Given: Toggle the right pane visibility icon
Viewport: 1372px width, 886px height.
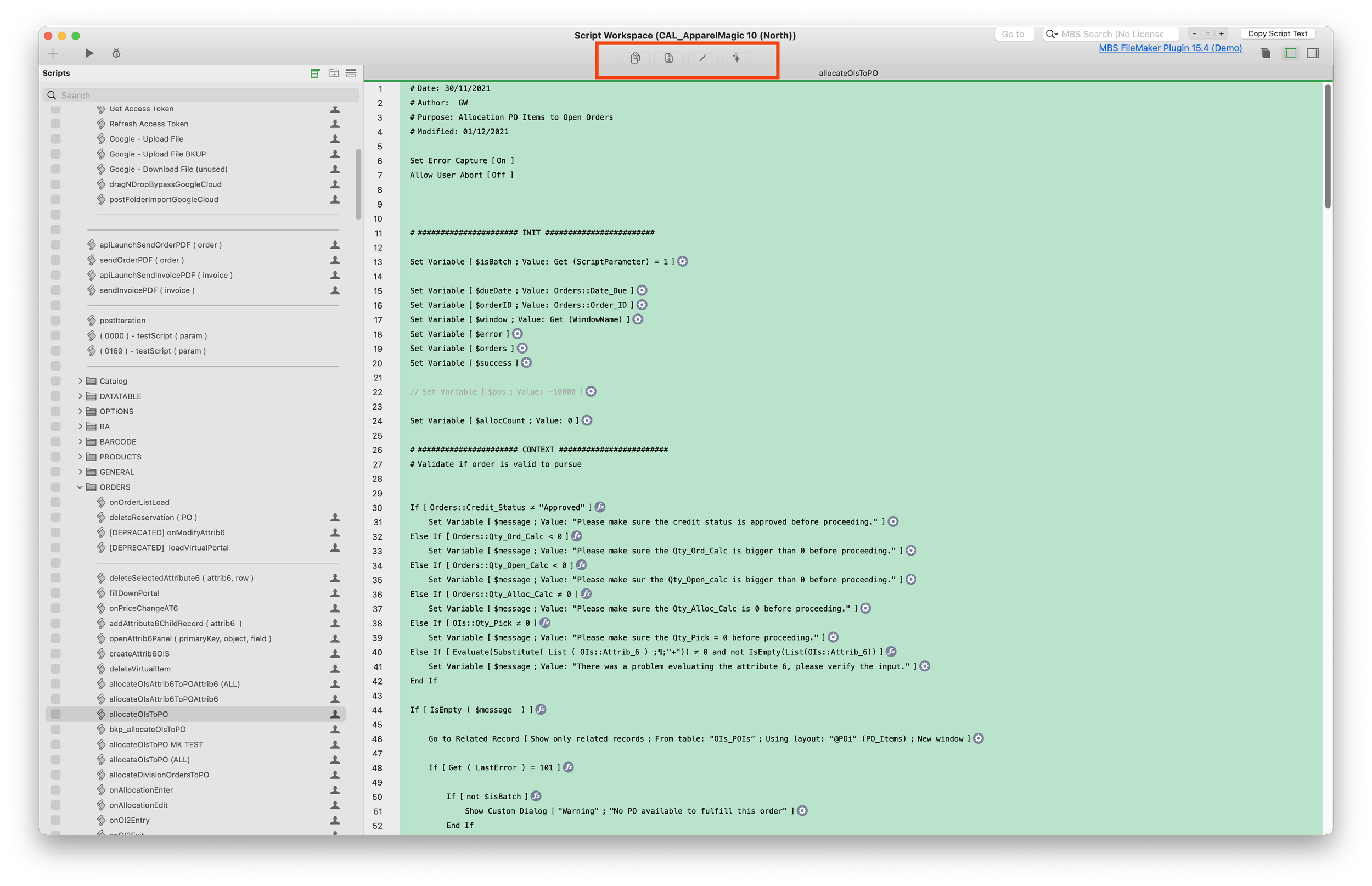Looking at the screenshot, I should coord(1312,53).
